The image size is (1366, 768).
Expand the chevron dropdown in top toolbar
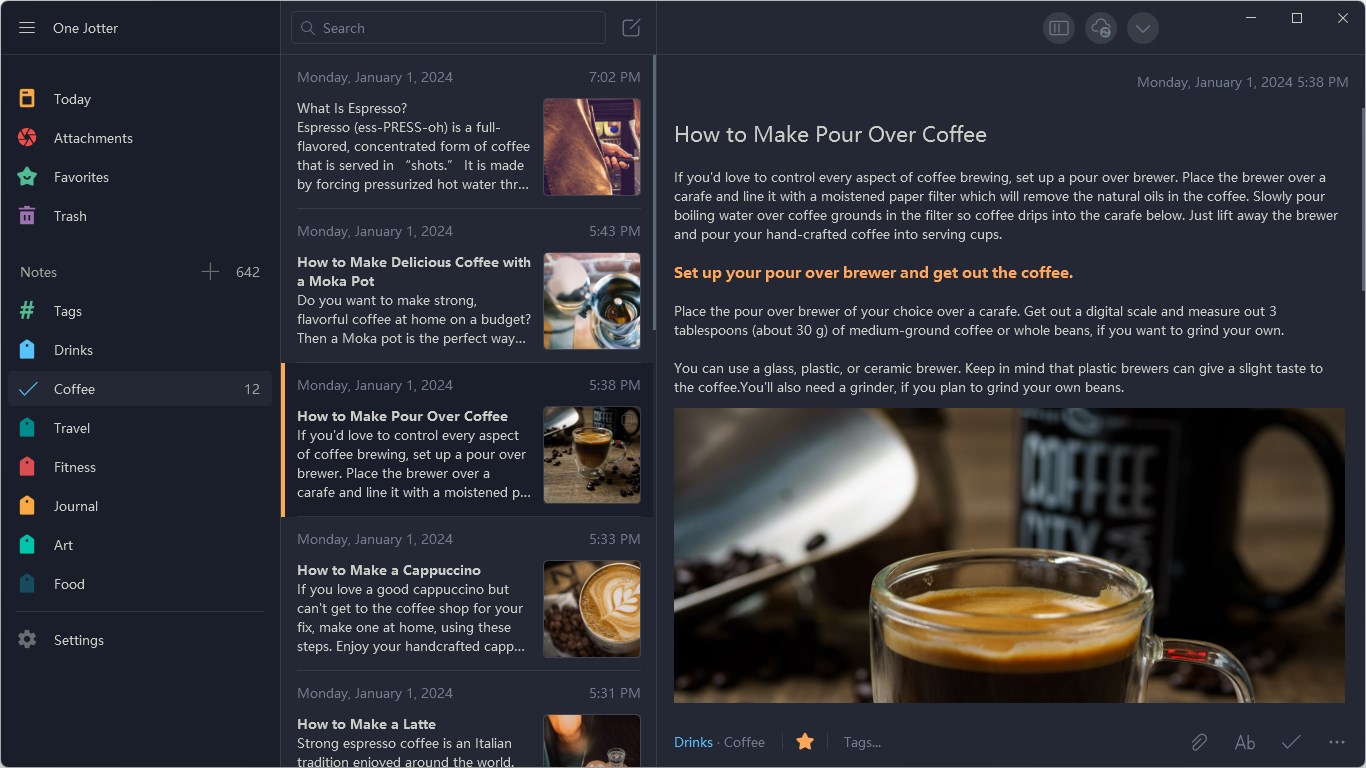click(x=1143, y=28)
